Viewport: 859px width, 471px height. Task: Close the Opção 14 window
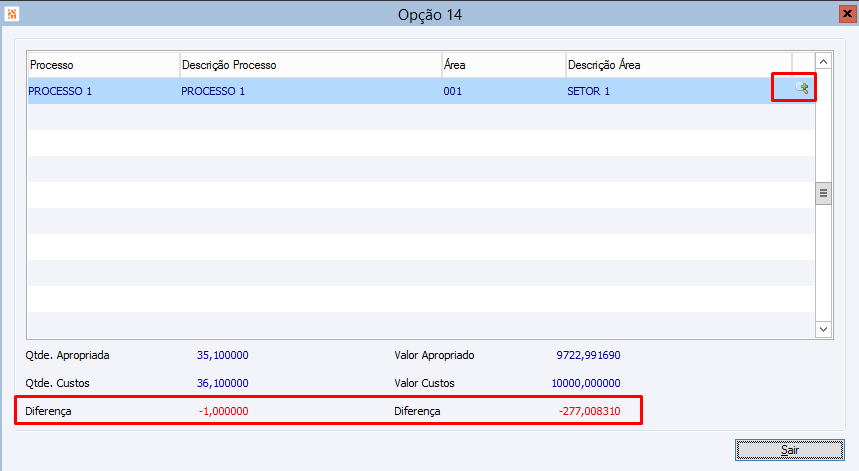click(845, 14)
